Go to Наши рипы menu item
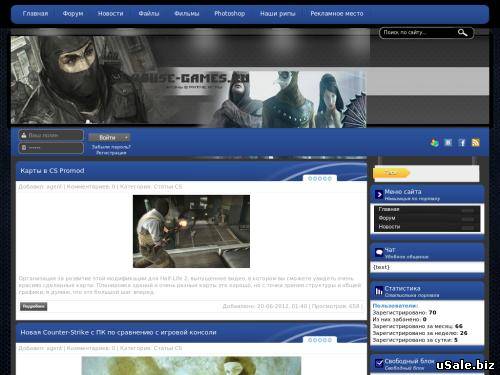Viewport: 500px width, 375px height. [x=277, y=14]
